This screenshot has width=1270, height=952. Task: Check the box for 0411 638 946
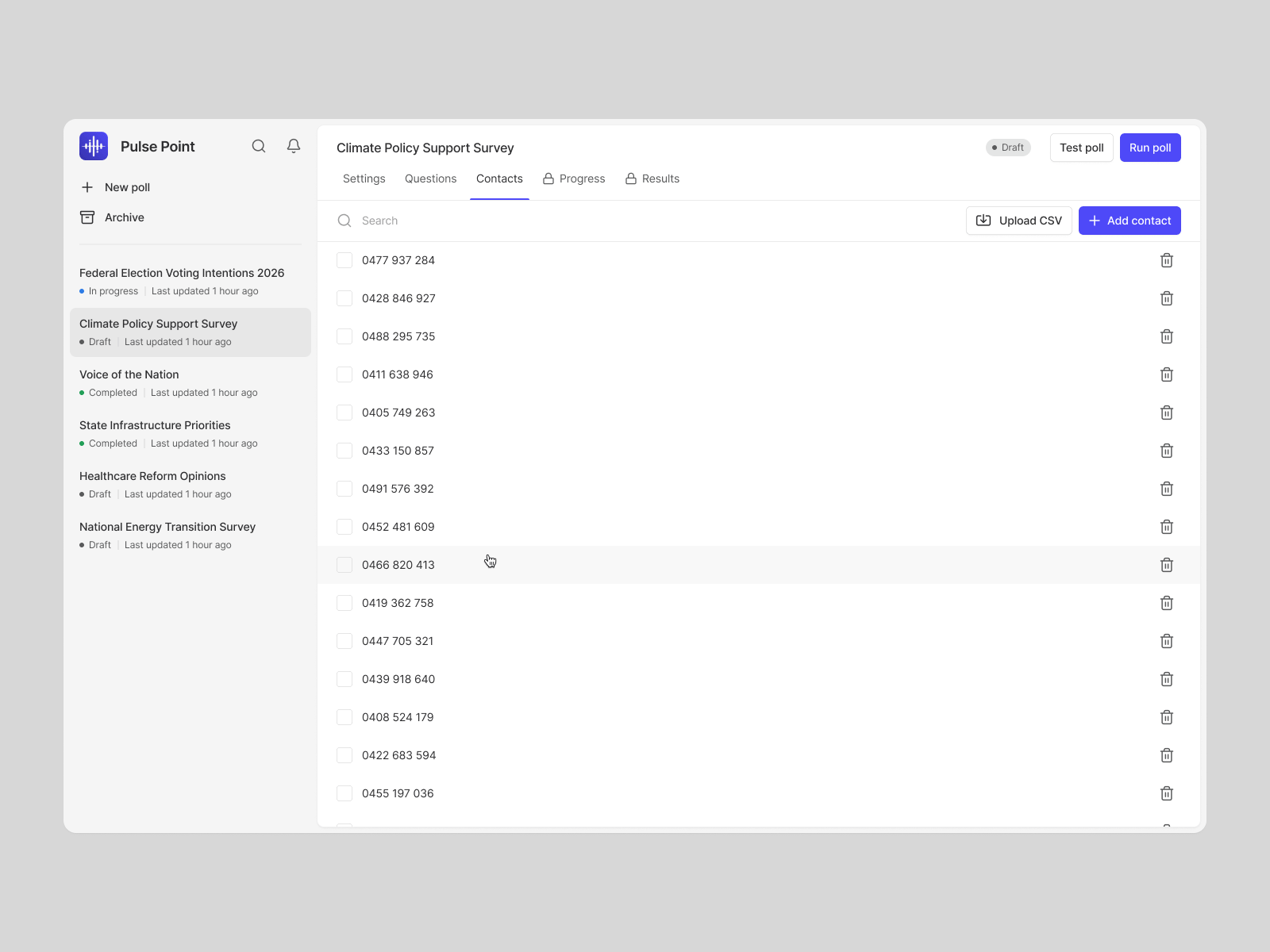pyautogui.click(x=344, y=374)
